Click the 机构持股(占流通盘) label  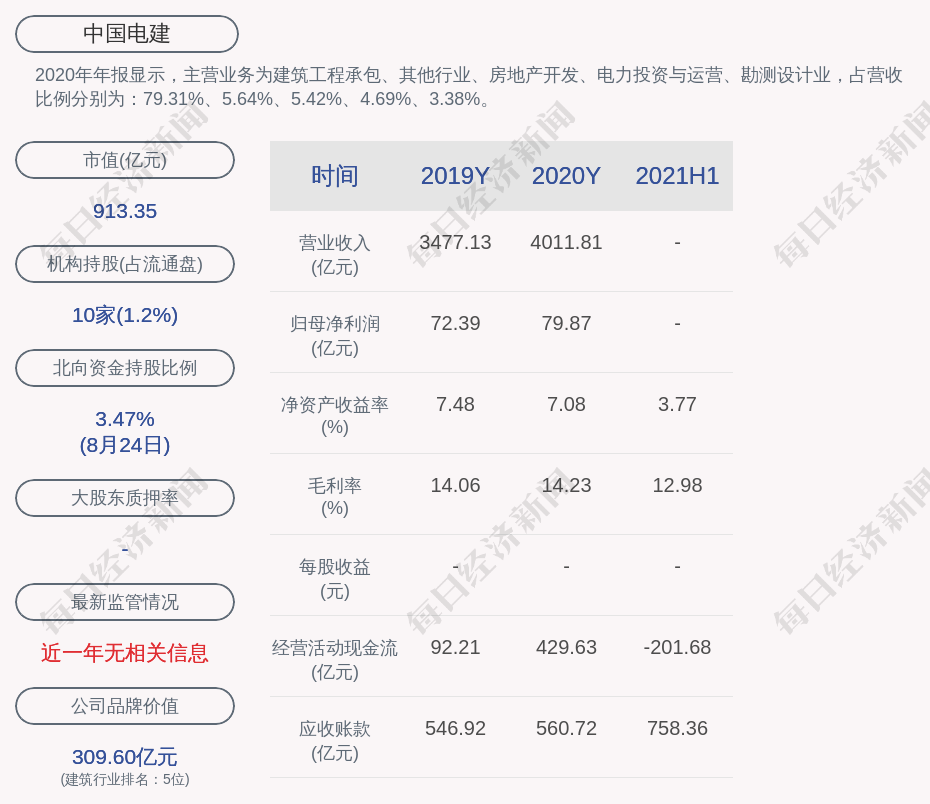[125, 264]
